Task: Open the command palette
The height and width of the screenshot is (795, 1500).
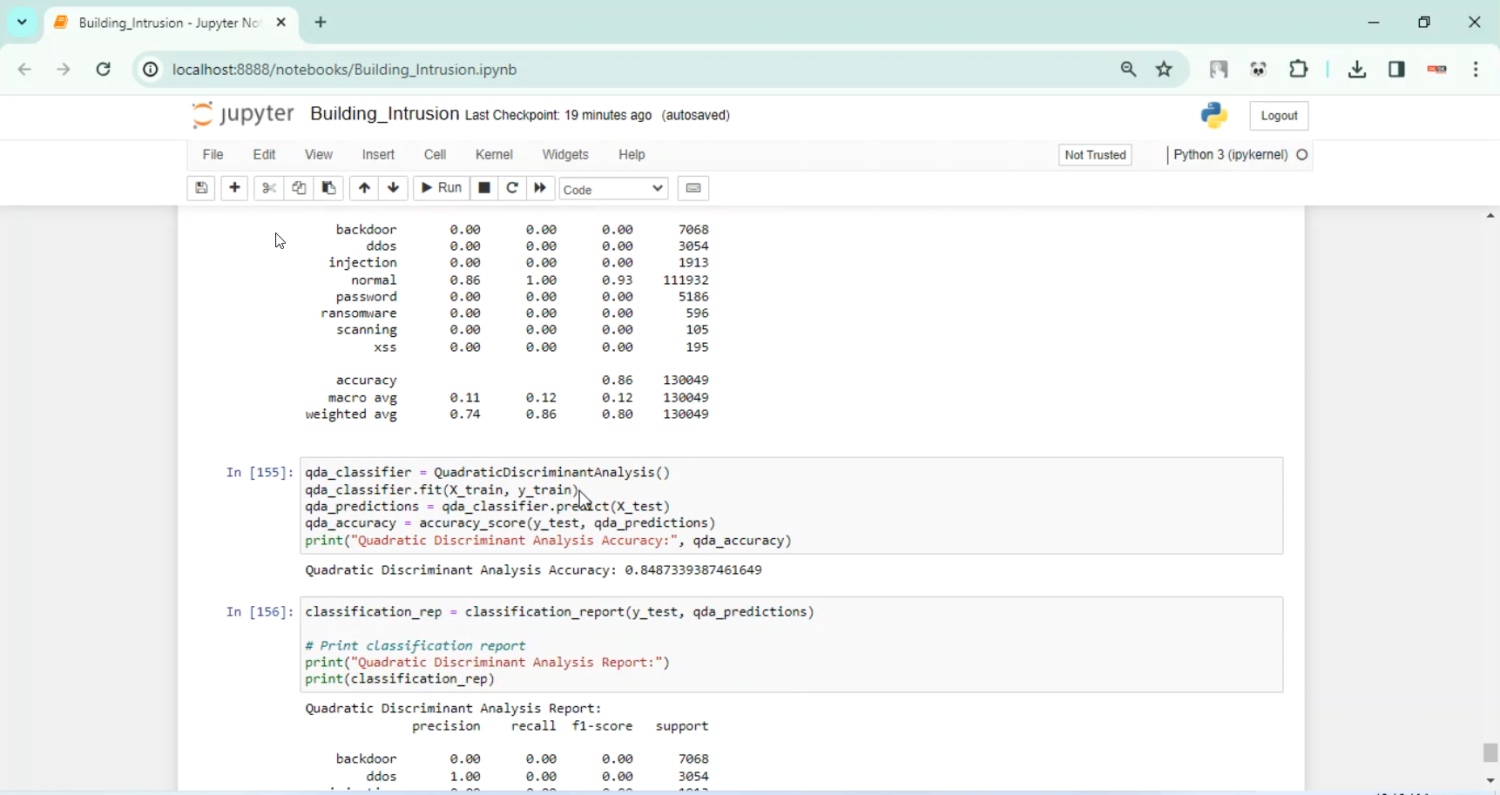Action: coord(693,188)
